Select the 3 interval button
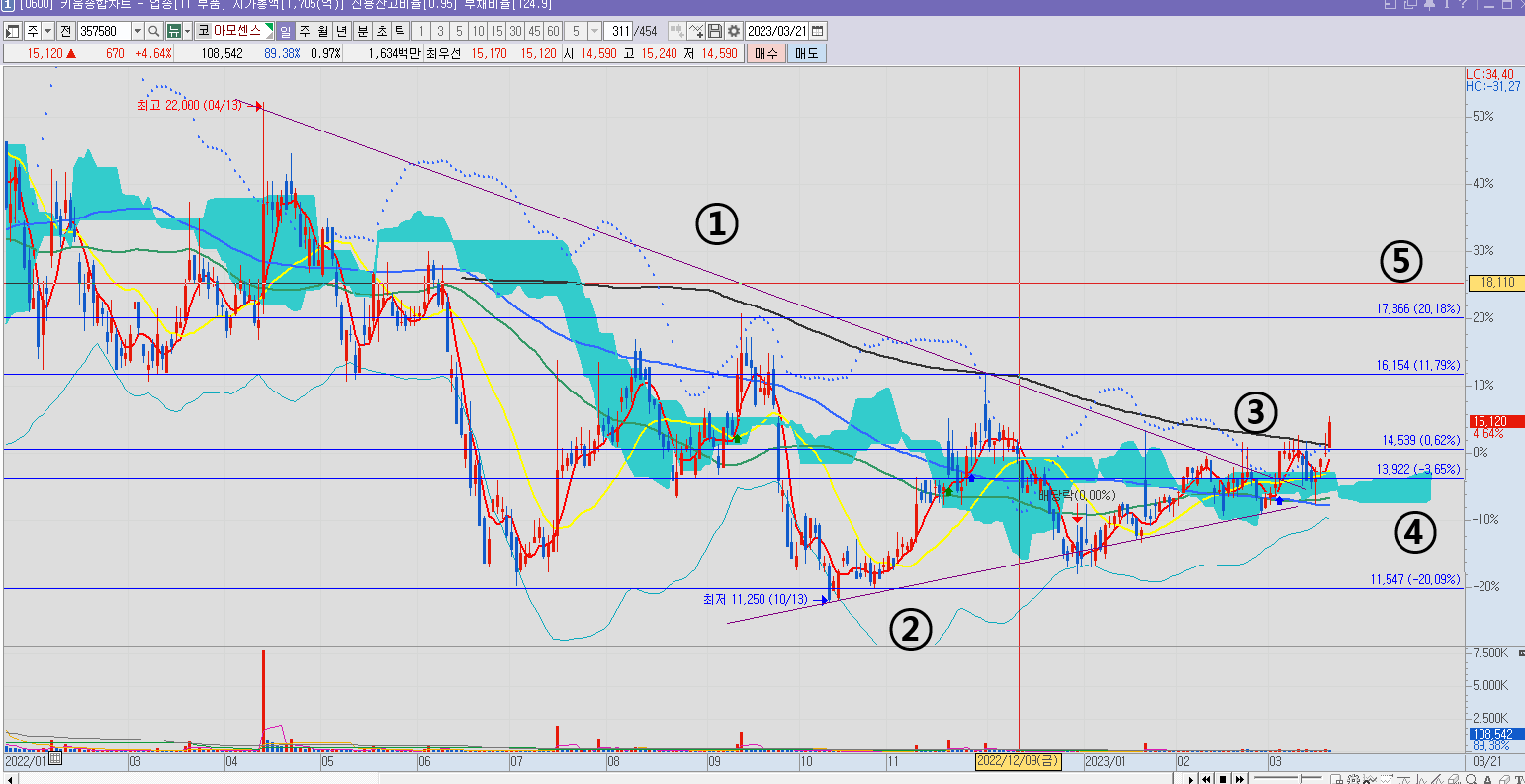1525x784 pixels. click(x=440, y=31)
